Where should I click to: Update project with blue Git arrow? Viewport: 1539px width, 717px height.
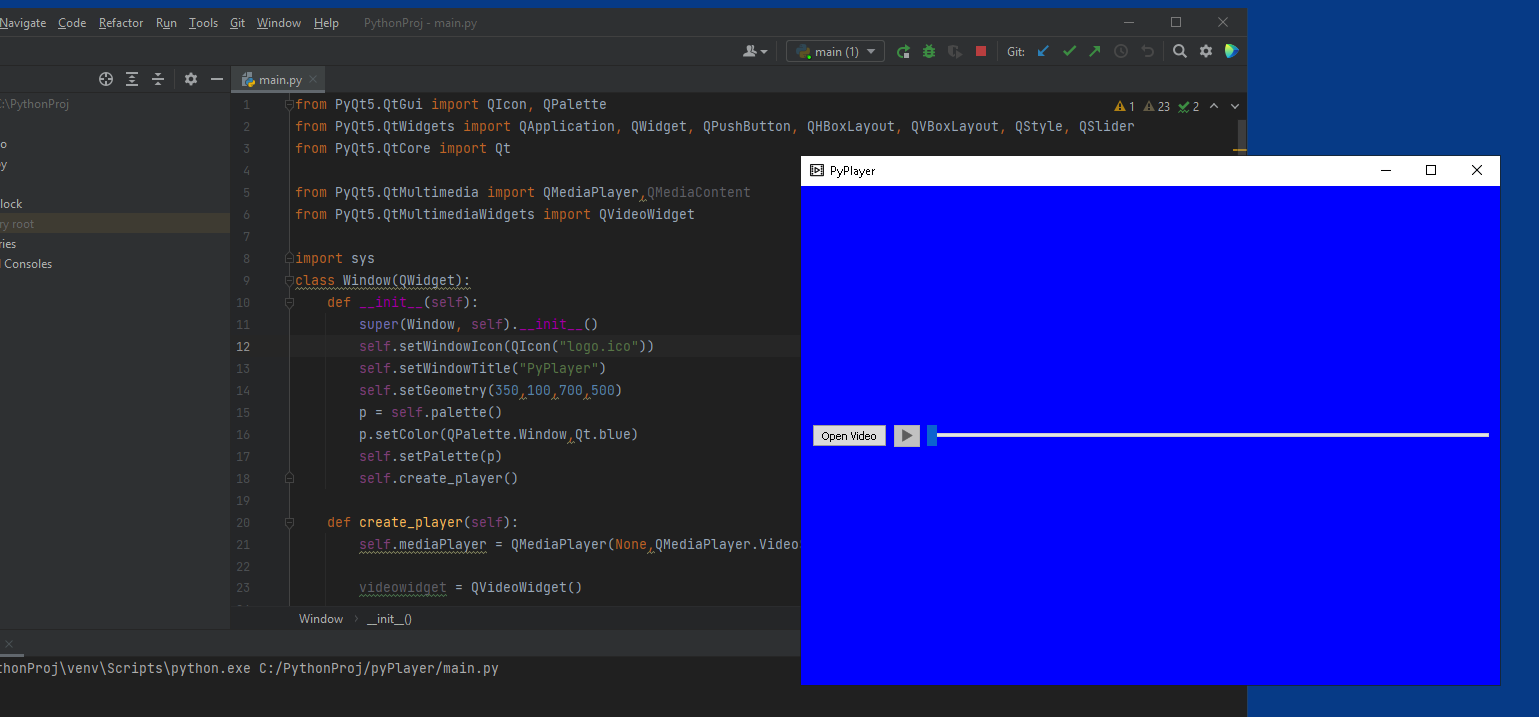1043,51
